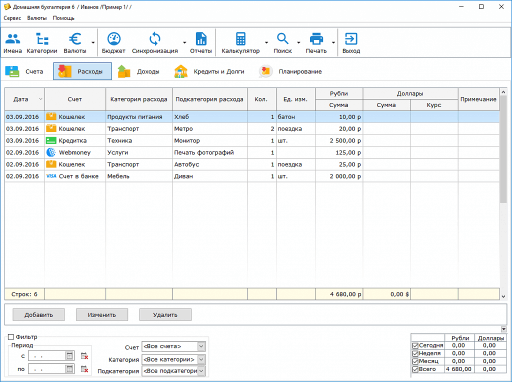Toggle the Месяц checkbox
512x382 pixels.
pos(415,361)
